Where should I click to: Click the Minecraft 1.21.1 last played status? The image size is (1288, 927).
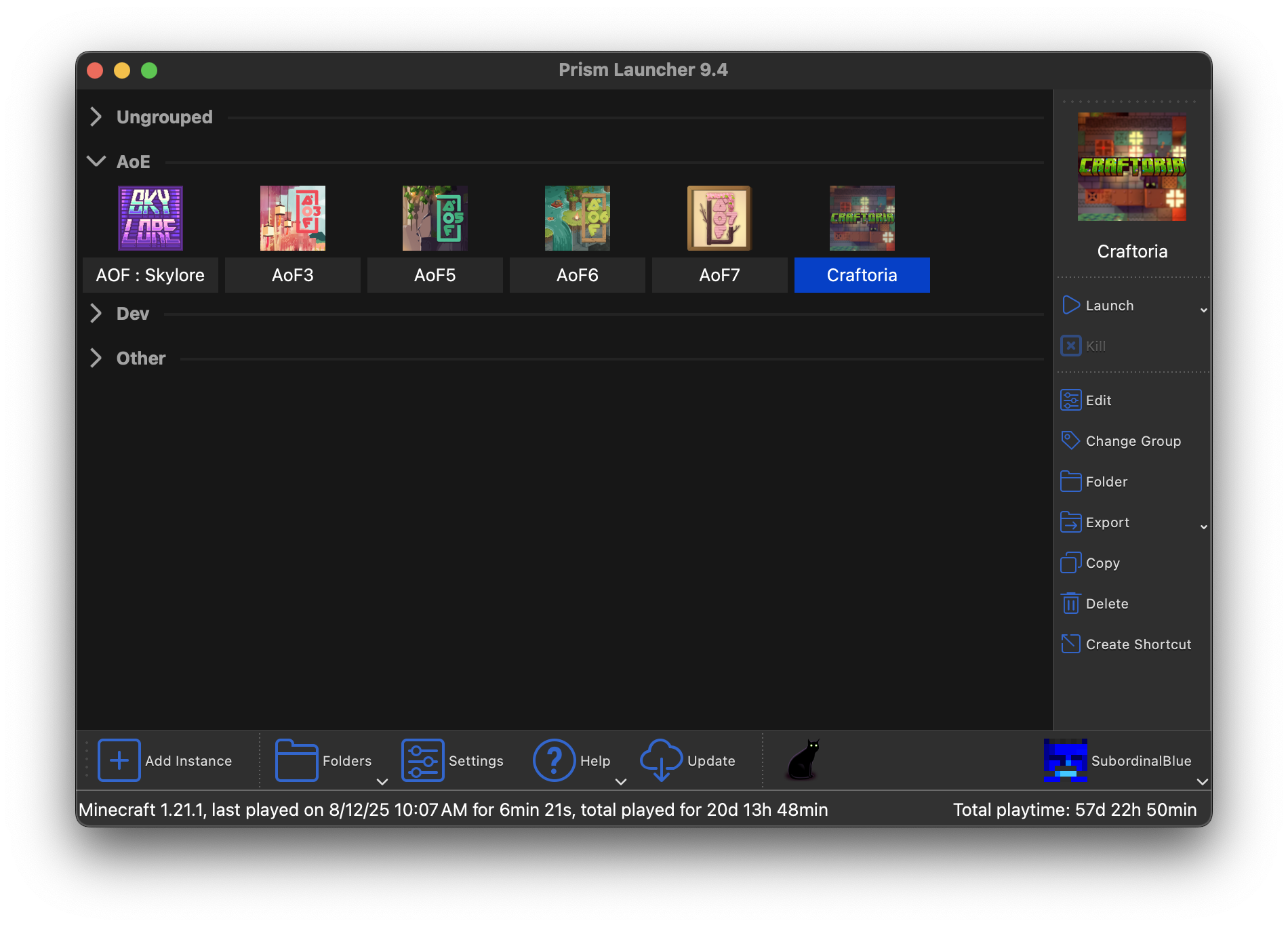pos(454,810)
